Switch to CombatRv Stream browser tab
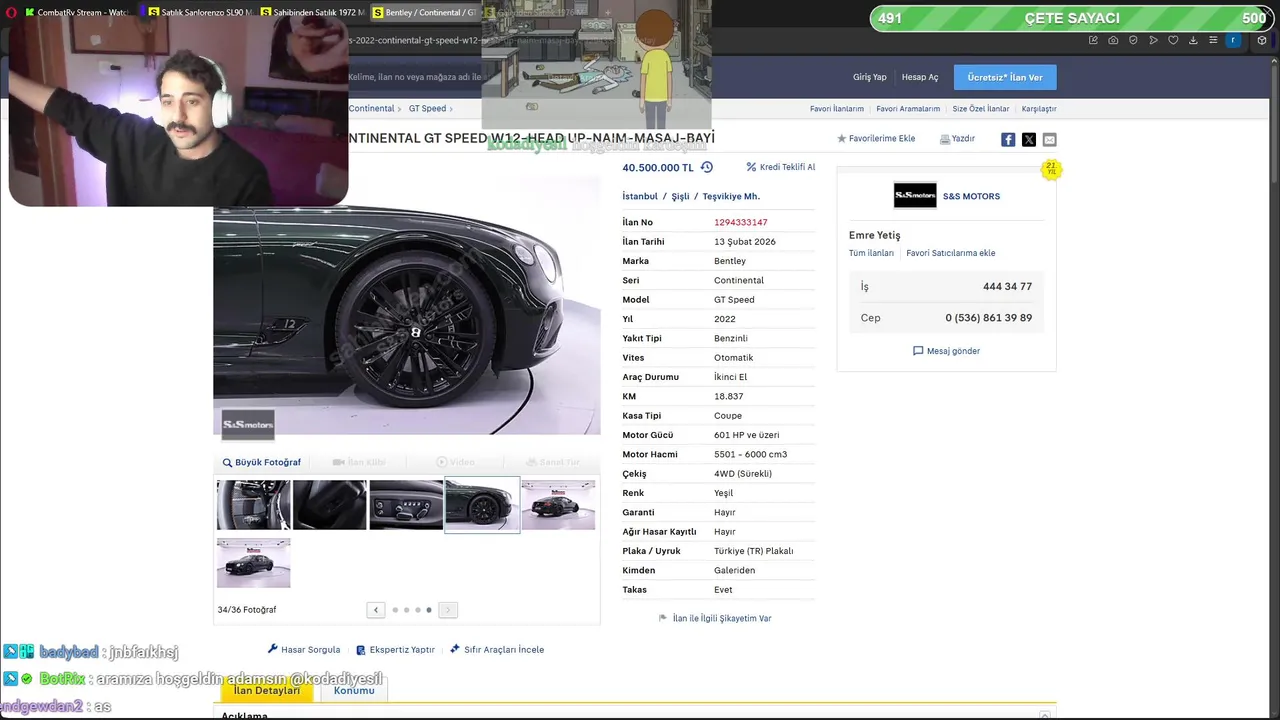Viewport: 1280px width, 720px height. tap(76, 12)
